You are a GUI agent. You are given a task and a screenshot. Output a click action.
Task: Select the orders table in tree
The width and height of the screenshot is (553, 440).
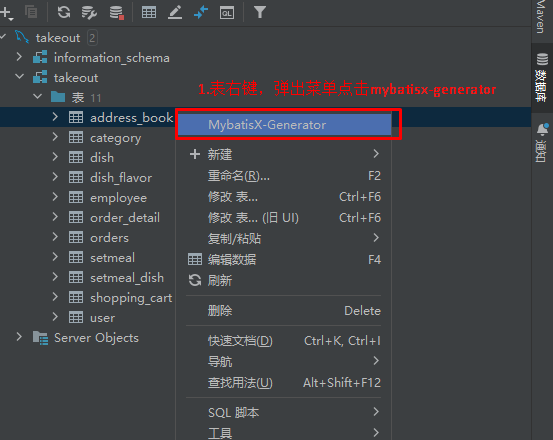point(109,238)
